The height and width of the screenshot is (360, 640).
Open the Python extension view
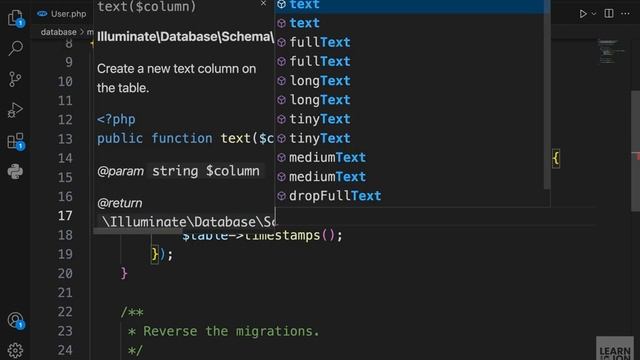(x=16, y=172)
